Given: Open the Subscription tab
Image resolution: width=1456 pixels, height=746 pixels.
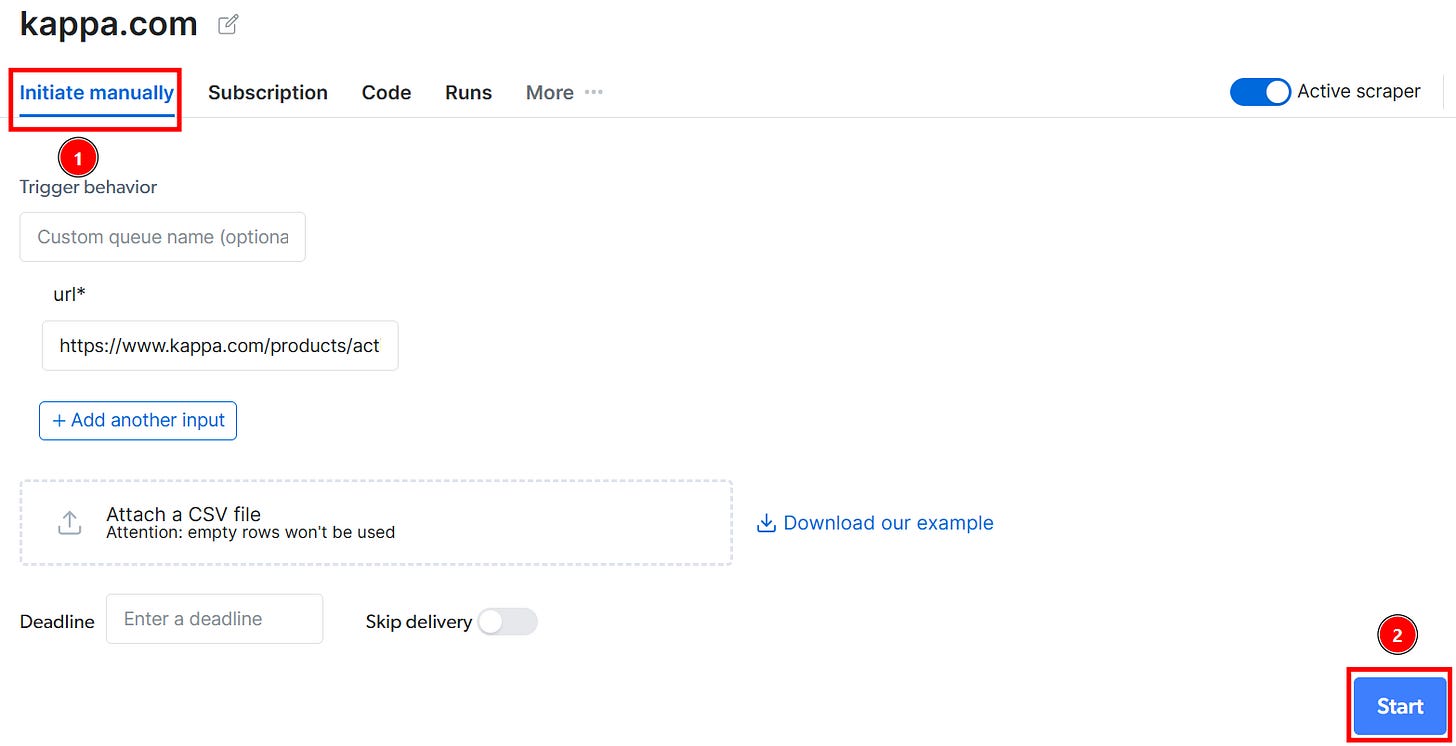Looking at the screenshot, I should tap(268, 92).
